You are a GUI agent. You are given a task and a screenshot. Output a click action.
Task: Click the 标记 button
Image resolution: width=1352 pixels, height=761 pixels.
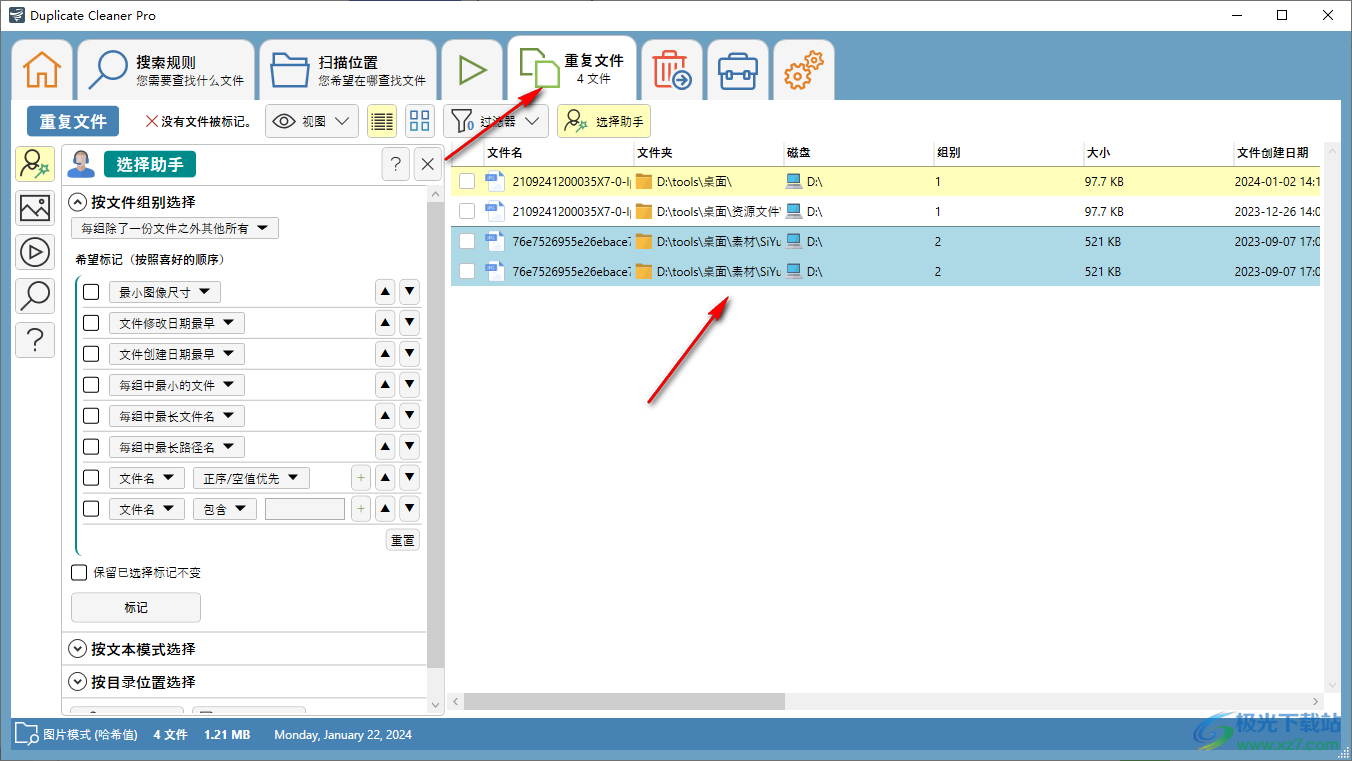coord(136,607)
